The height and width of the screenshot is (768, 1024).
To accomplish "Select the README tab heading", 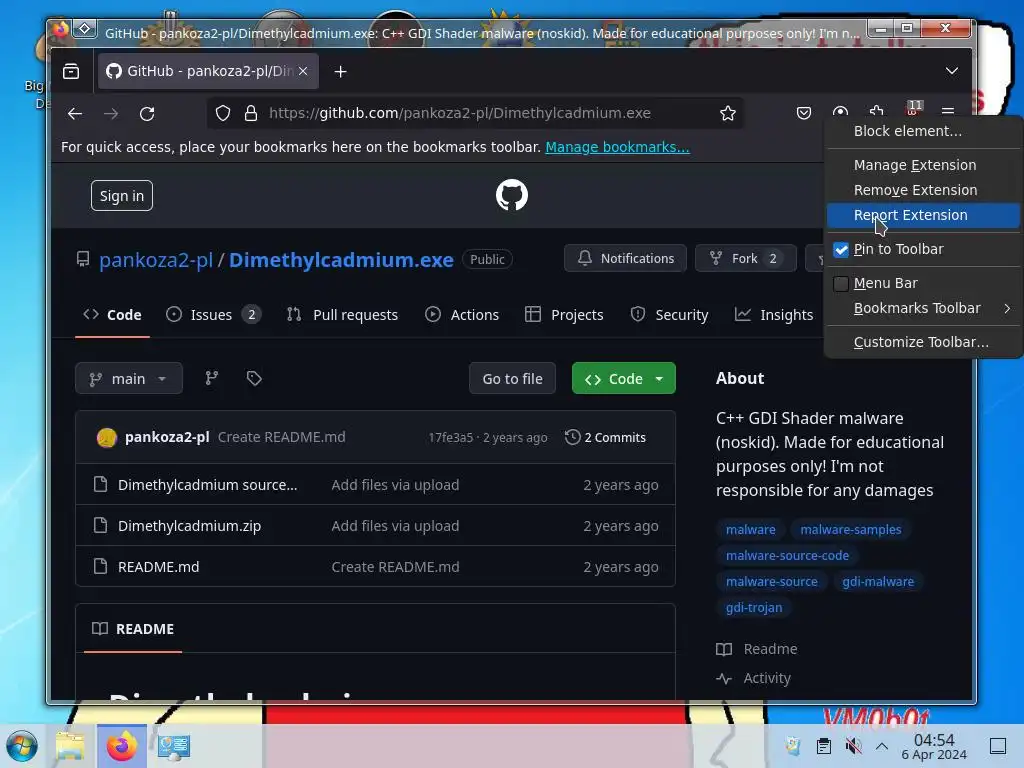I will click(x=133, y=629).
